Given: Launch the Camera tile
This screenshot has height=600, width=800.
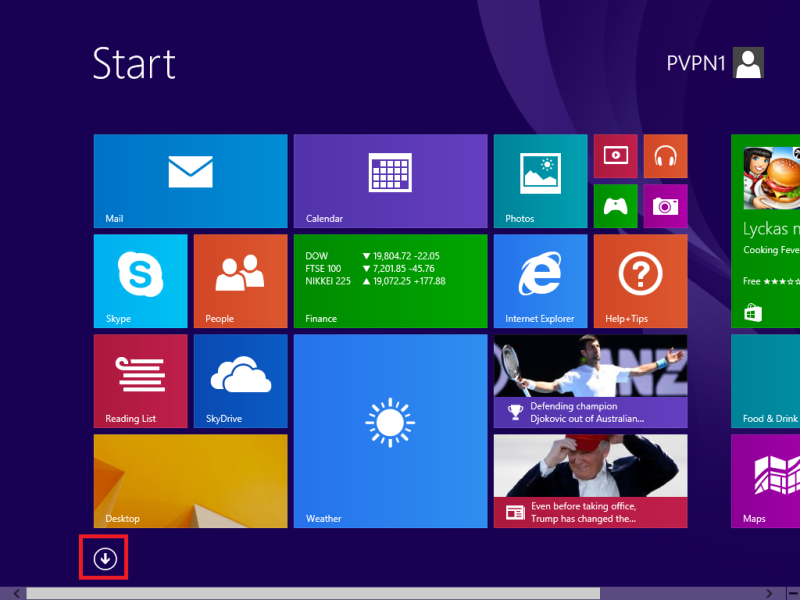Looking at the screenshot, I should 665,206.
